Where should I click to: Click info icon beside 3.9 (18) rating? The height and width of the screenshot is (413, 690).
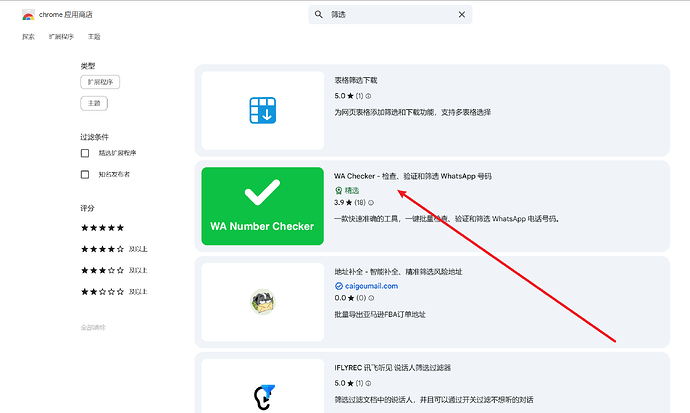[x=371, y=203]
